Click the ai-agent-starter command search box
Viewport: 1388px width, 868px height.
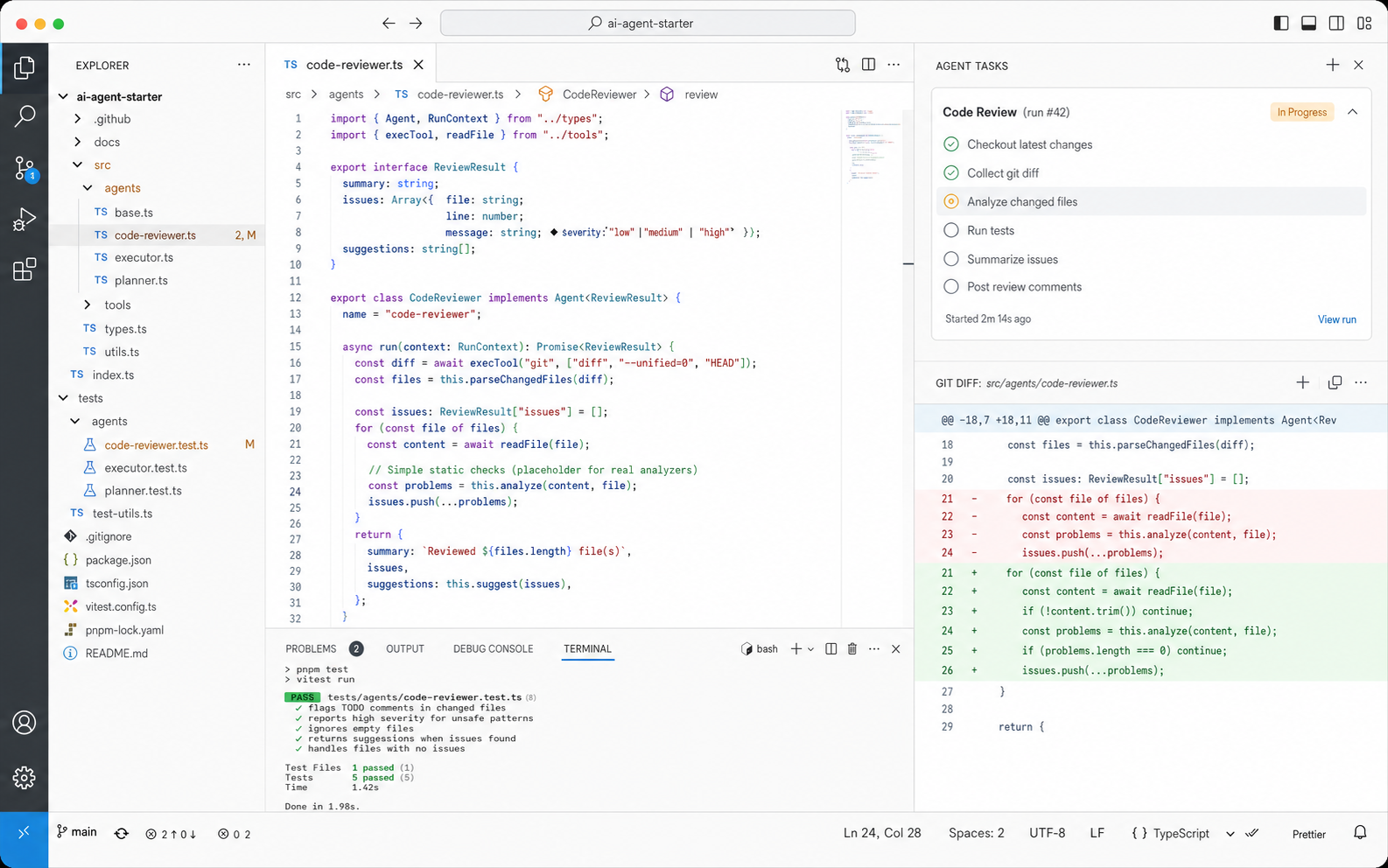[648, 24]
